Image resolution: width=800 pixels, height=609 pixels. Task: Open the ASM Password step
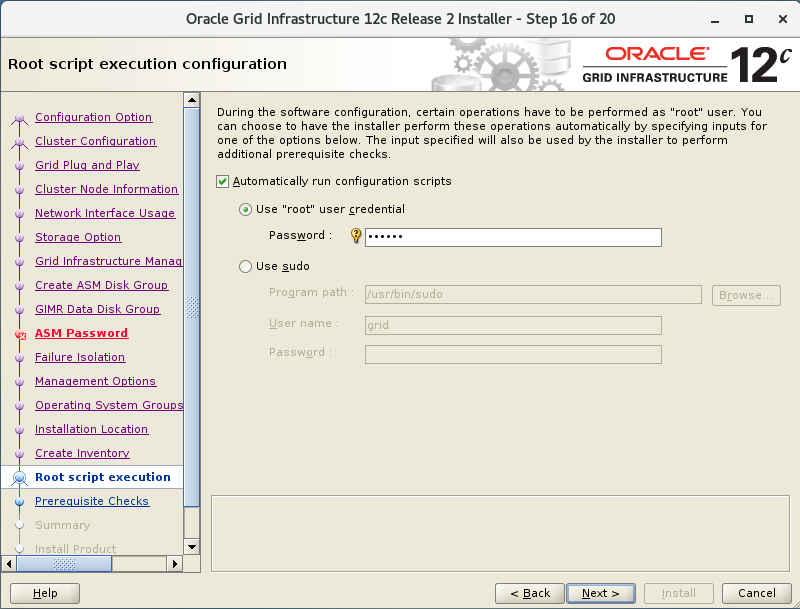[81, 333]
